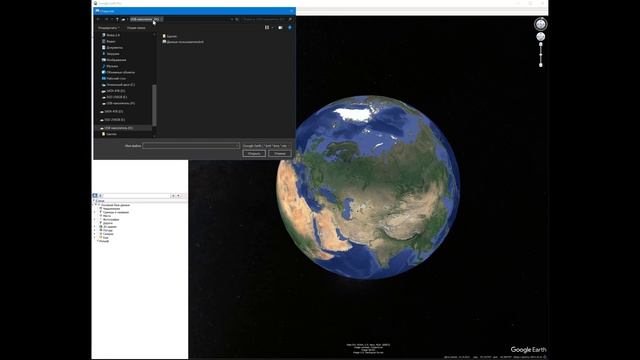Click zoom in at the slider's top
The width and height of the screenshot is (640, 360).
[x=541, y=44]
